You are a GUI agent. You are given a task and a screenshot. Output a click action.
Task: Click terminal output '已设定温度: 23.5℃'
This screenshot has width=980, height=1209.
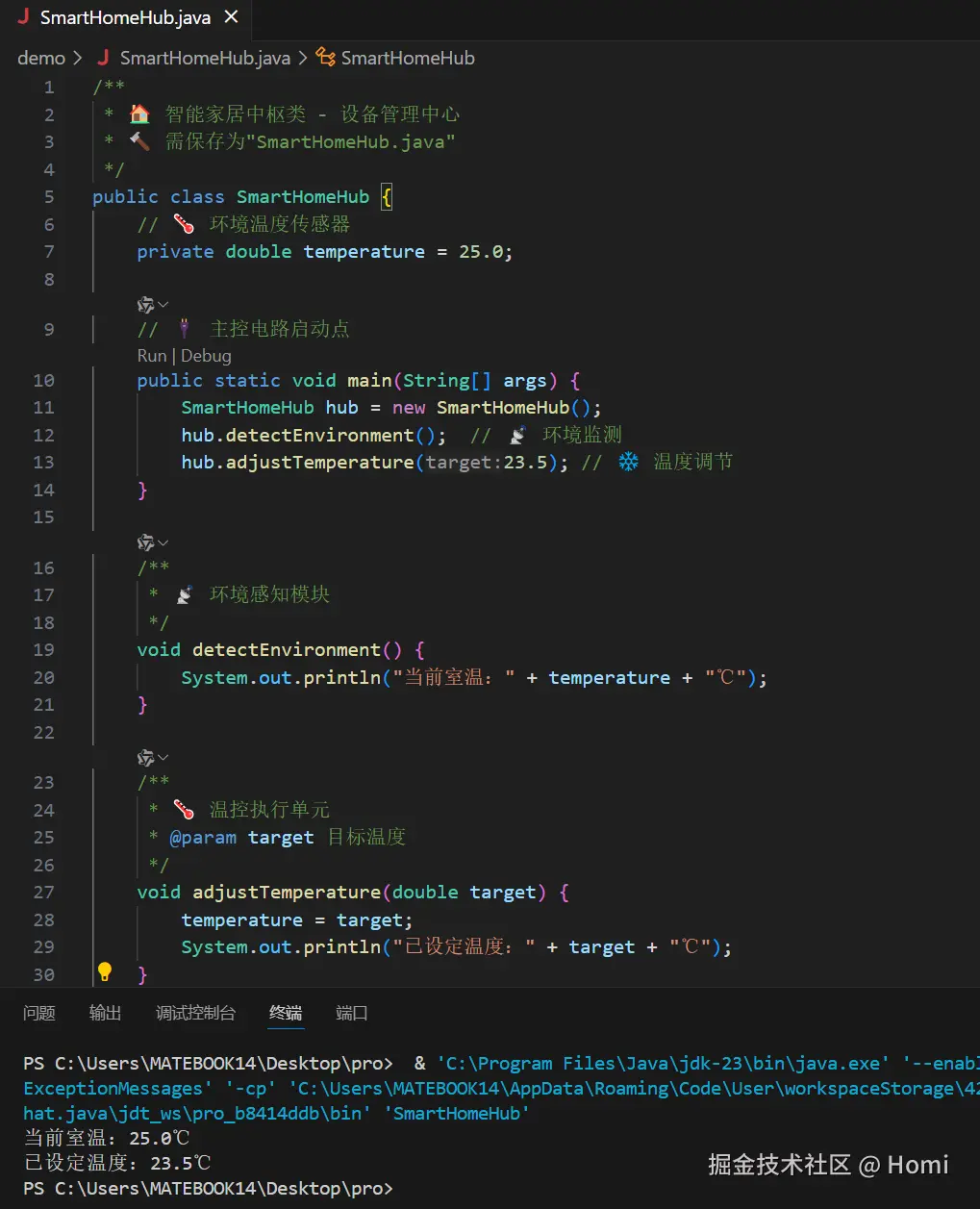click(116, 1164)
